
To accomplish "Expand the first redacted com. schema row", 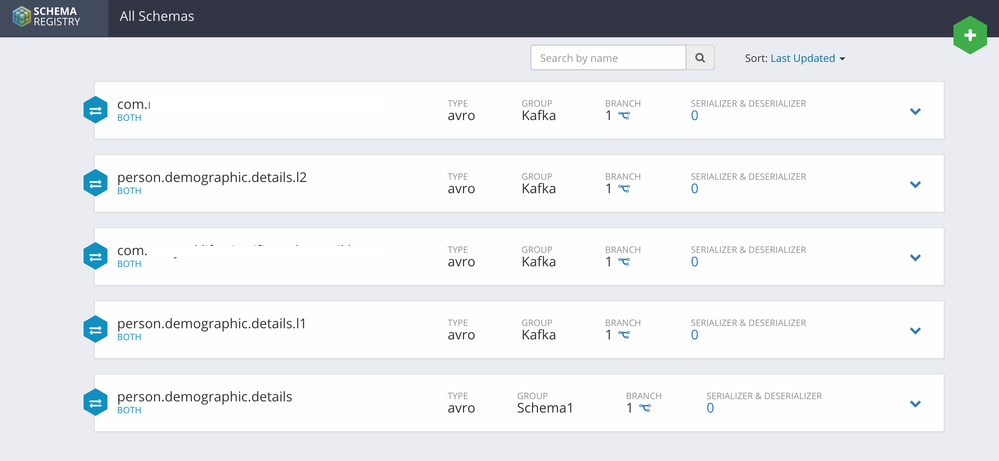I will [914, 111].
